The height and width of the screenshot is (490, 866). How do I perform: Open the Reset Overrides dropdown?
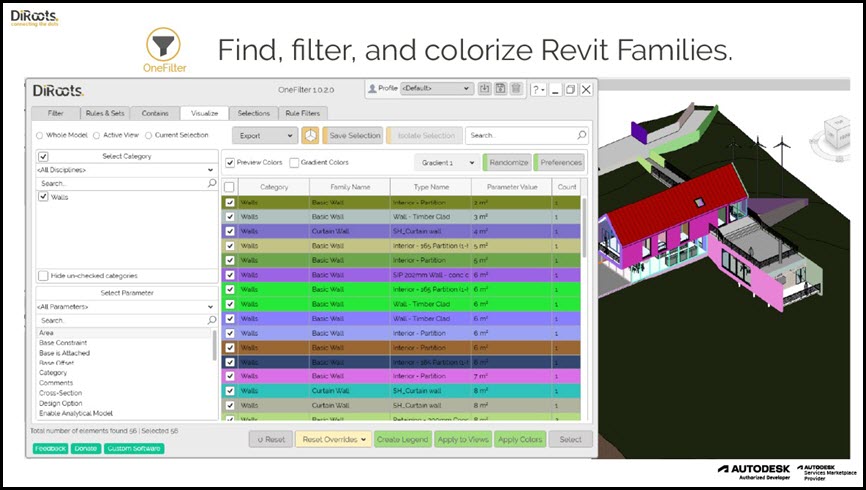333,439
